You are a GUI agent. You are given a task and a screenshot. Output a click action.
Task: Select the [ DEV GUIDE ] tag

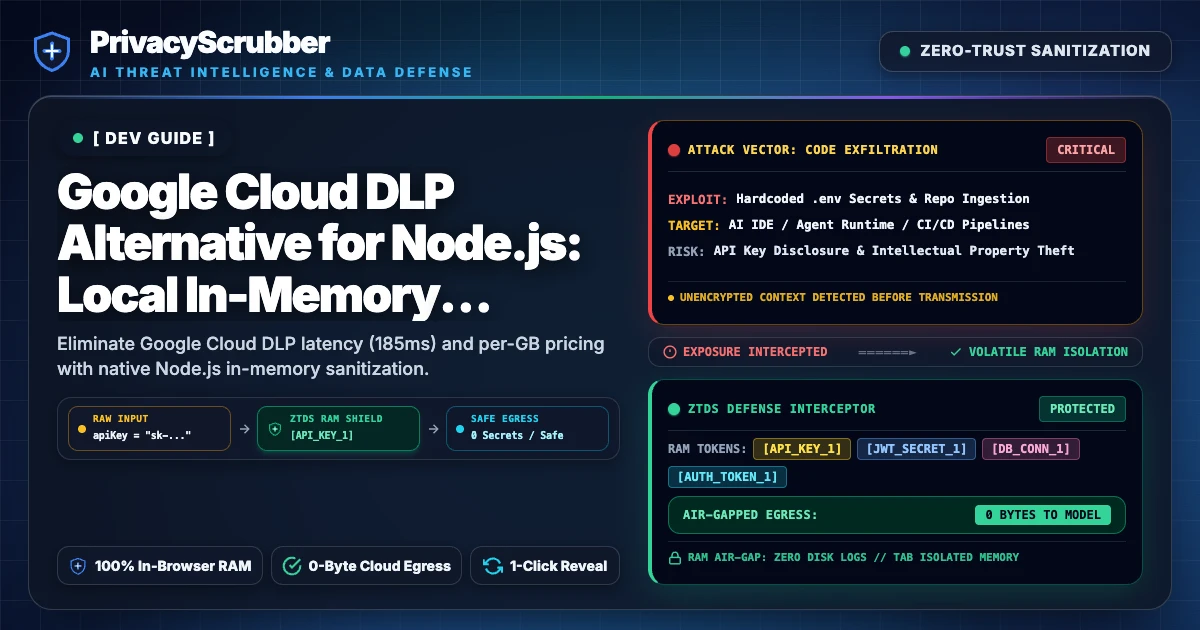143,138
